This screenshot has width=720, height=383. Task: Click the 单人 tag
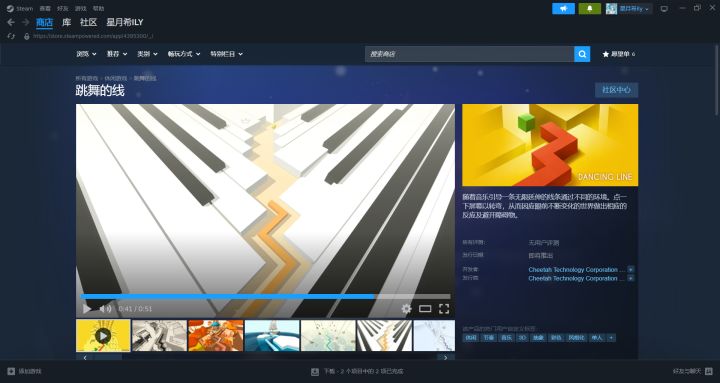[x=596, y=338]
